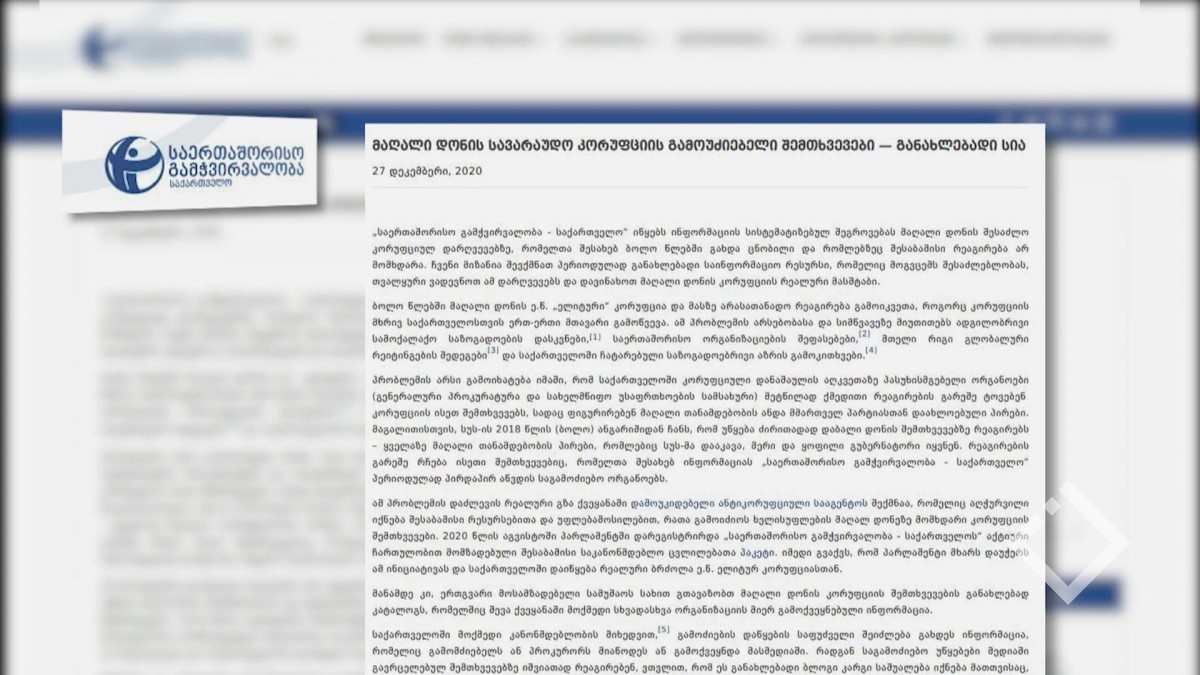The width and height of the screenshot is (1200, 675).
Task: Jump to footnote reference [3]
Action: pos(493,351)
